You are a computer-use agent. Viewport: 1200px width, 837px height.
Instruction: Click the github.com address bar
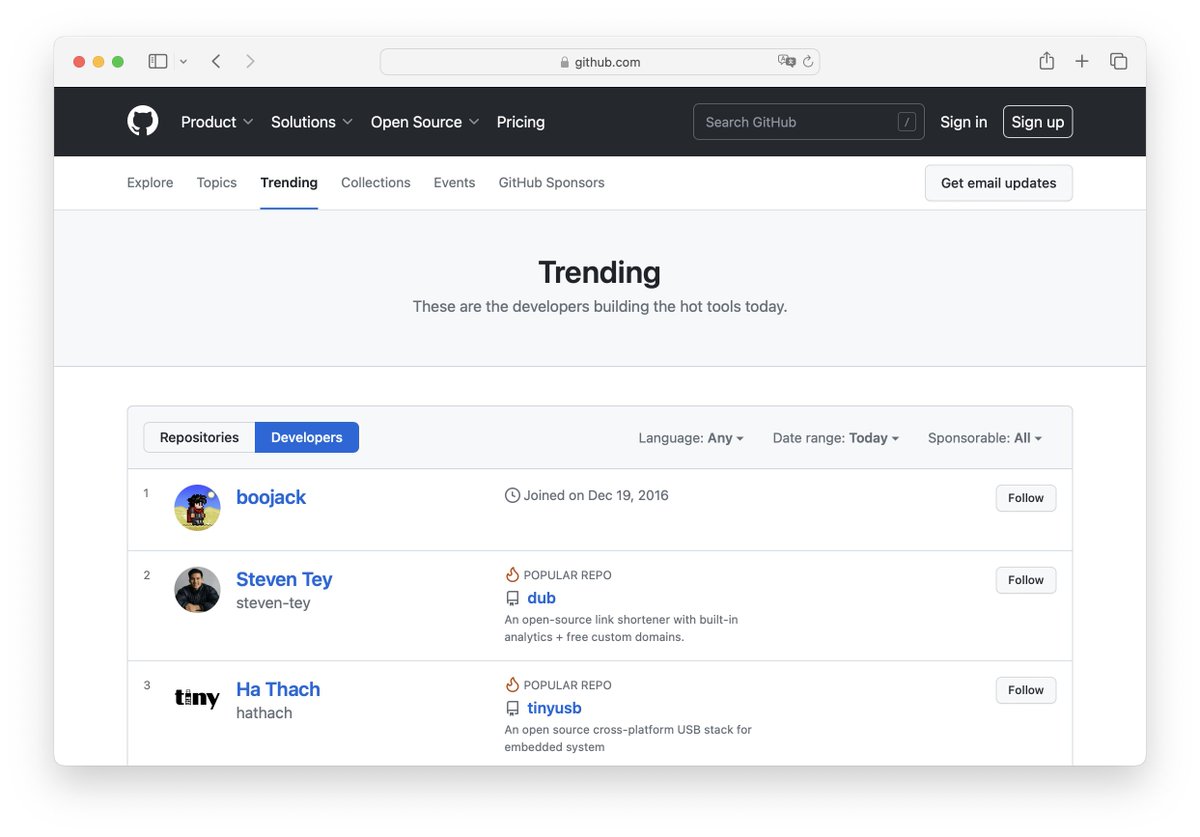(x=600, y=62)
